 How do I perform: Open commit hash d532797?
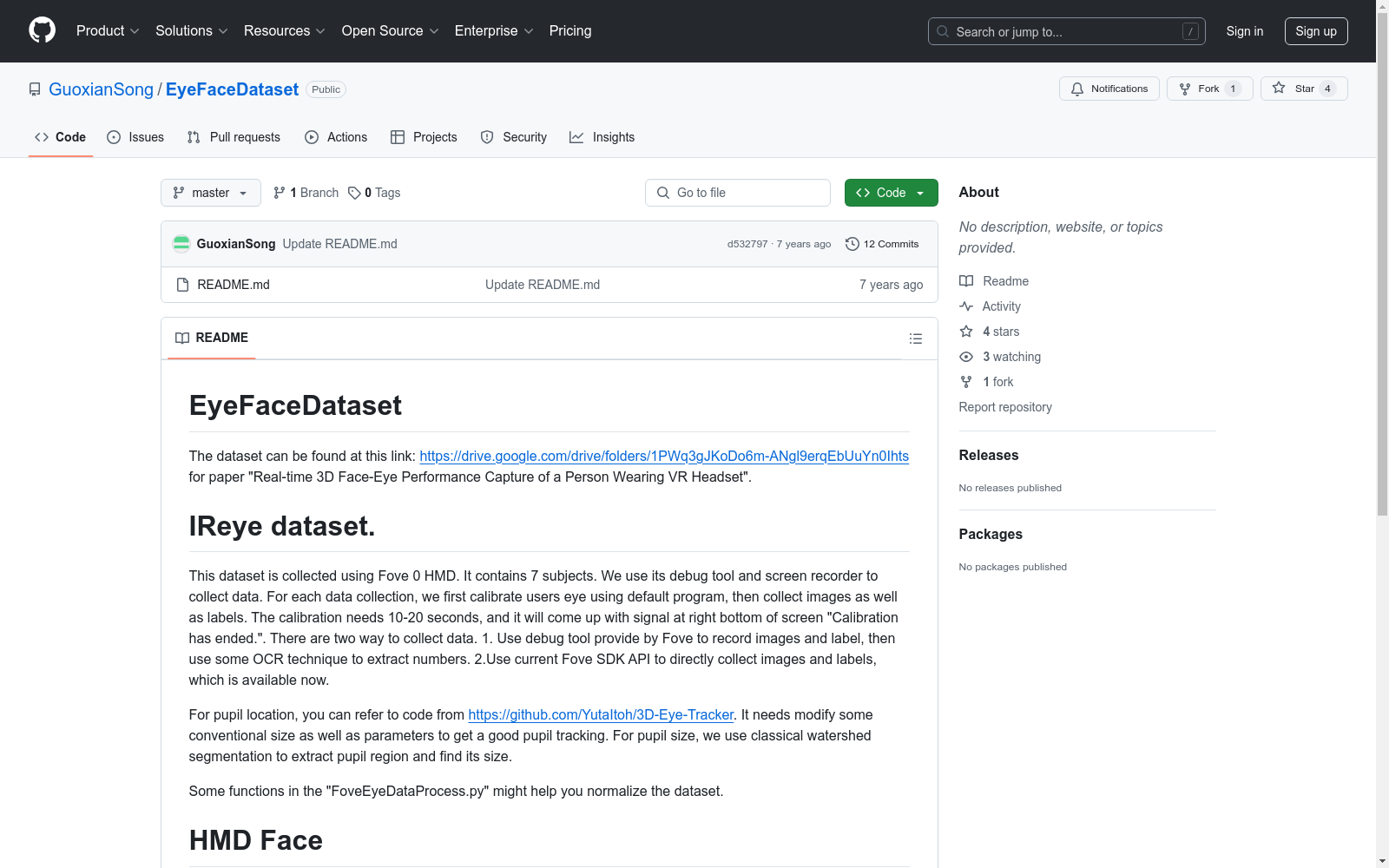[747, 244]
